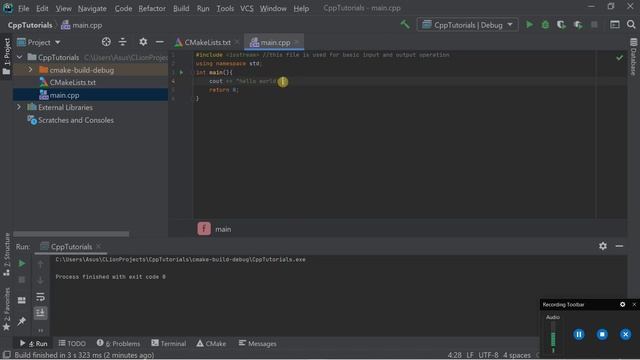This screenshot has width=640, height=360.
Task: Adjust the Audio level slider
Action: (x=553, y=337)
